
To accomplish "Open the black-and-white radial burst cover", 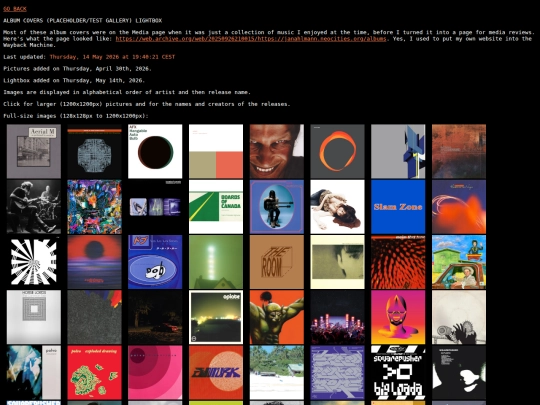I will coord(34,262).
